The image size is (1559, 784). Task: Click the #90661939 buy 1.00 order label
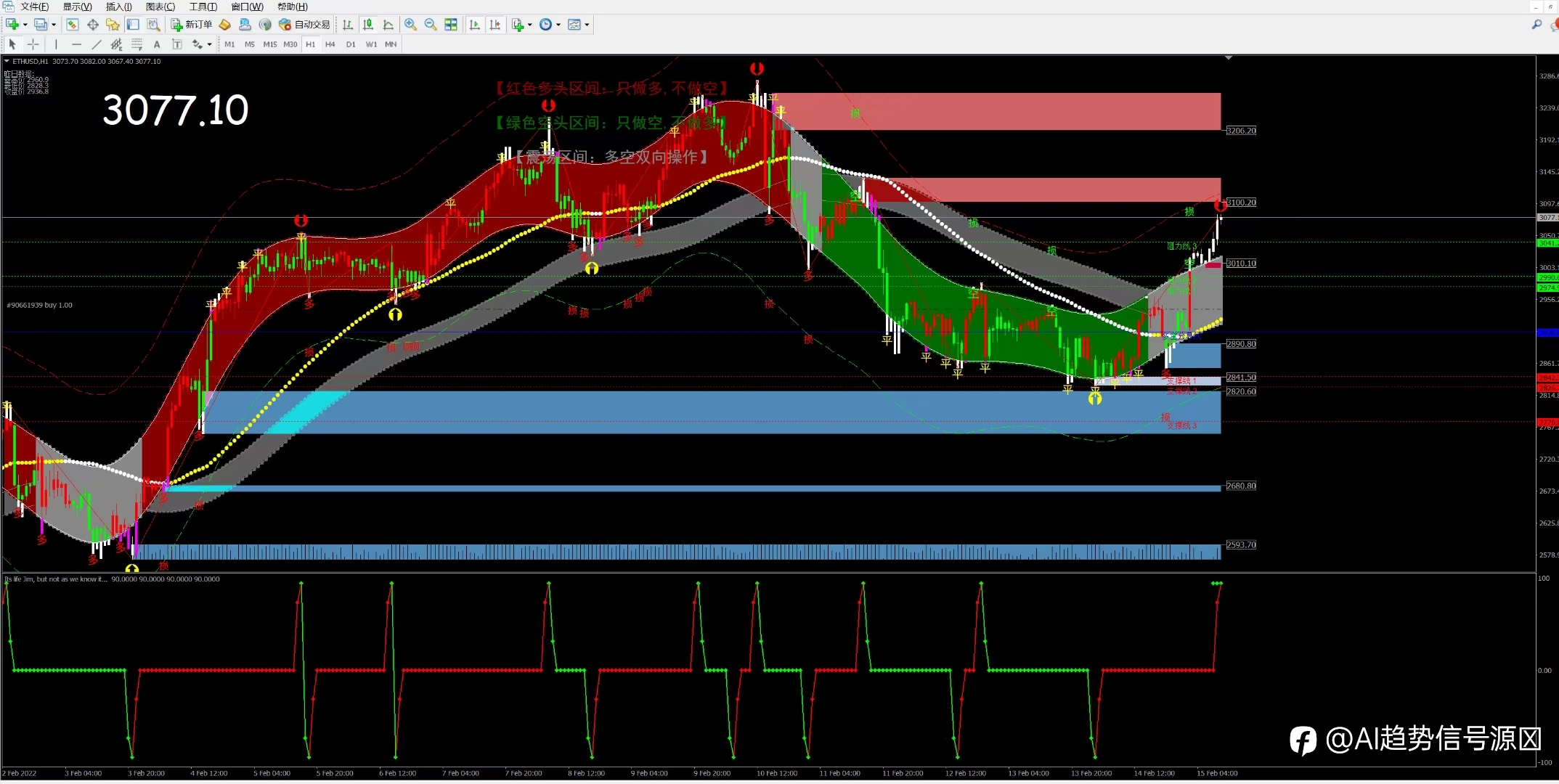39,305
